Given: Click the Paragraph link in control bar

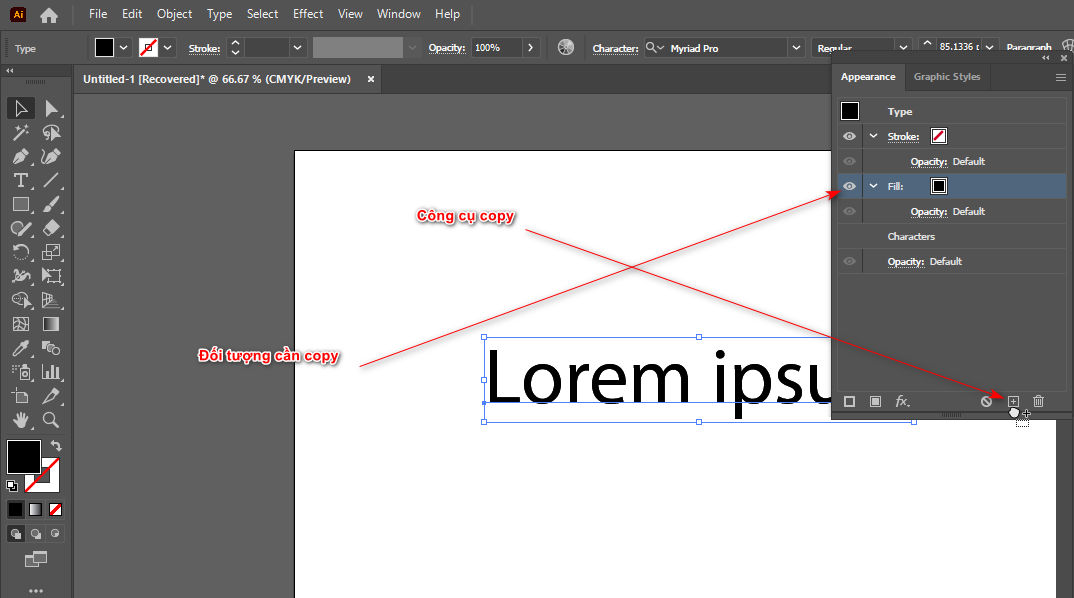Looking at the screenshot, I should (1028, 48).
